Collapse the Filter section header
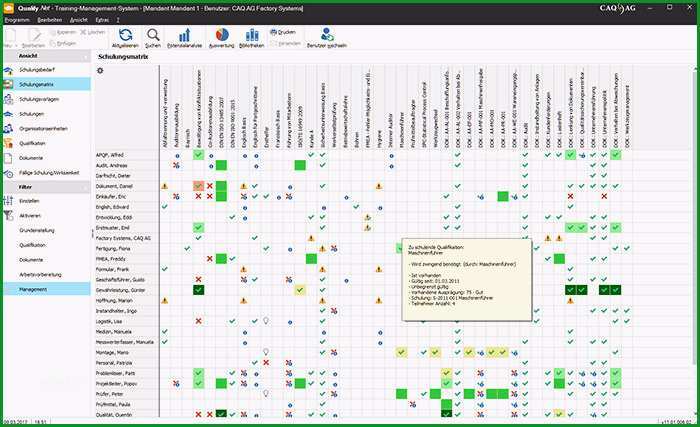 click(46, 187)
